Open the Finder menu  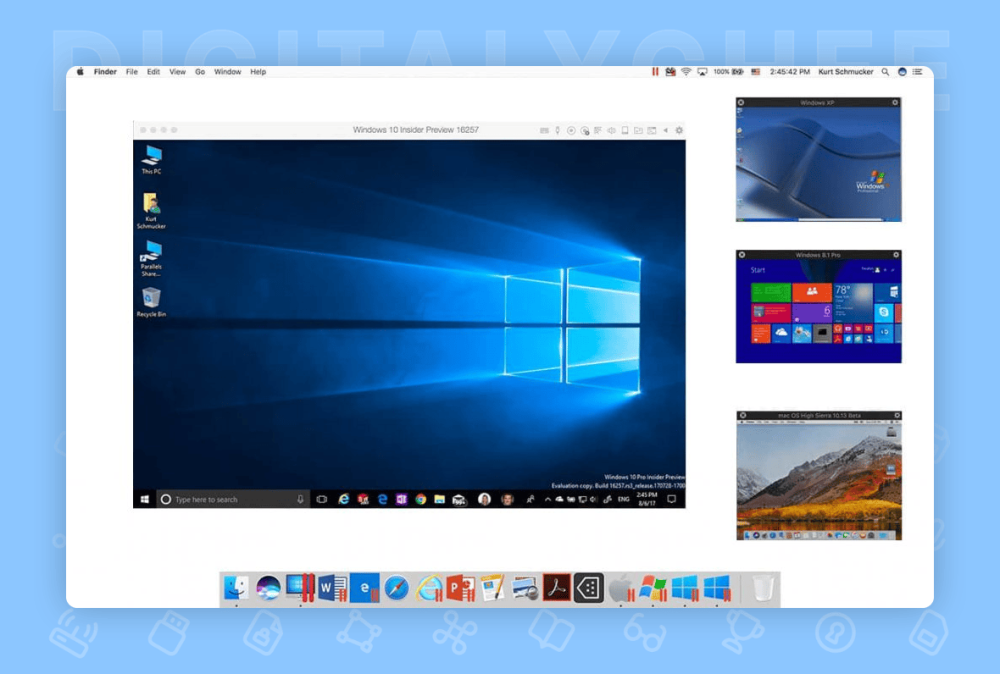105,72
